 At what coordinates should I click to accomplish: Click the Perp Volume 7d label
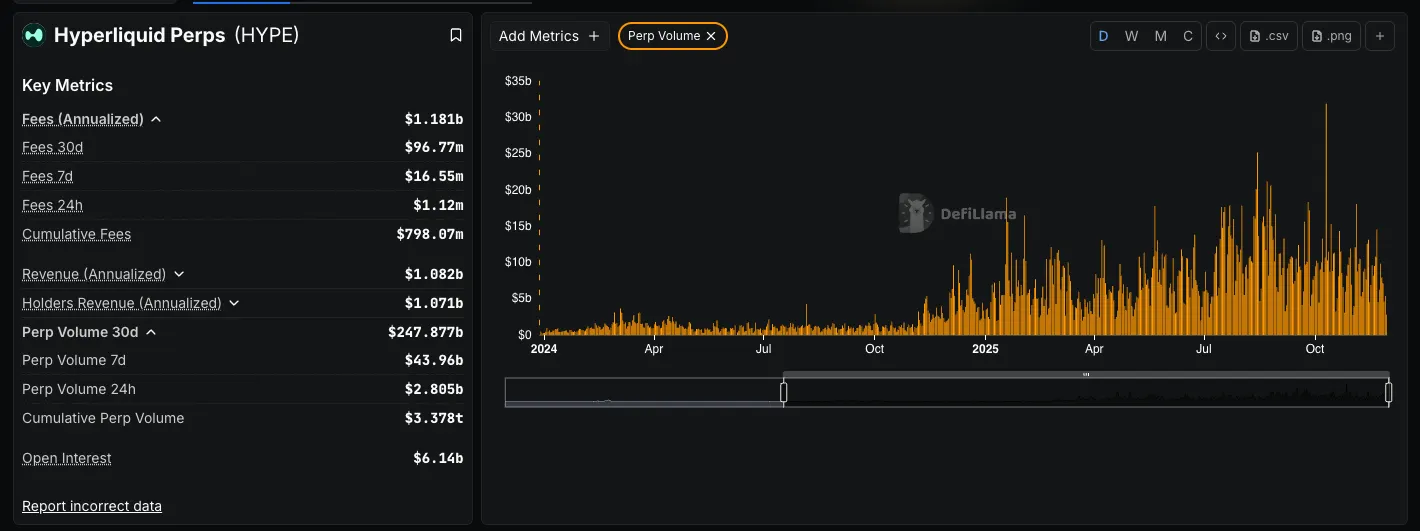click(x=74, y=360)
